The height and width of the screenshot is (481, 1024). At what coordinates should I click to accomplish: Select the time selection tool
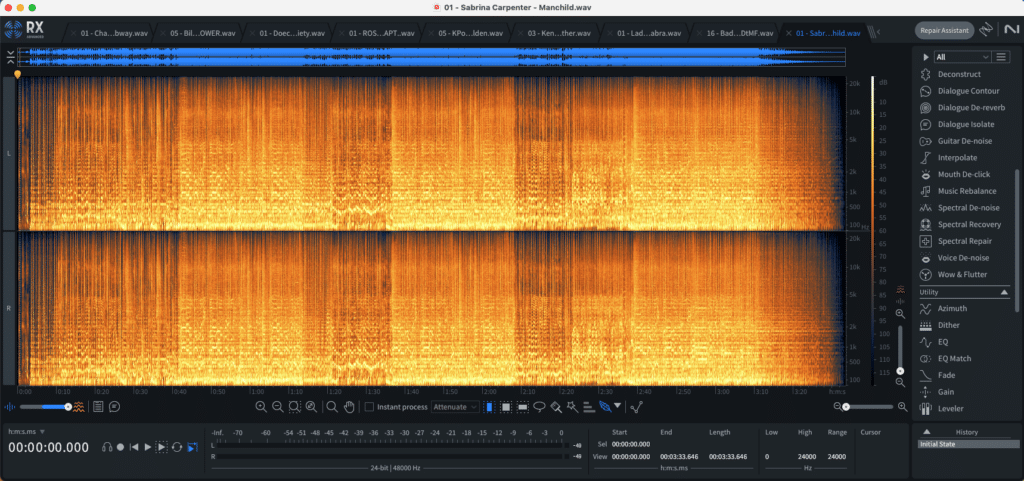click(x=489, y=407)
